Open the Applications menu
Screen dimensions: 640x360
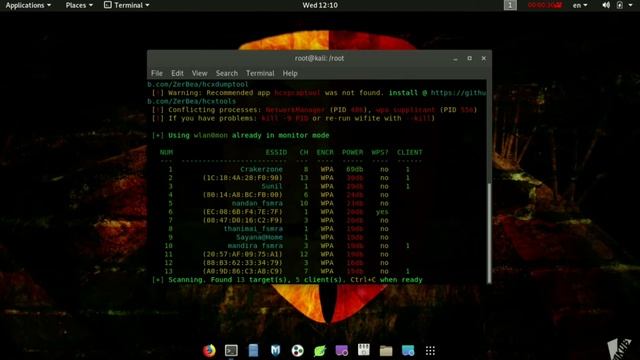point(28,5)
